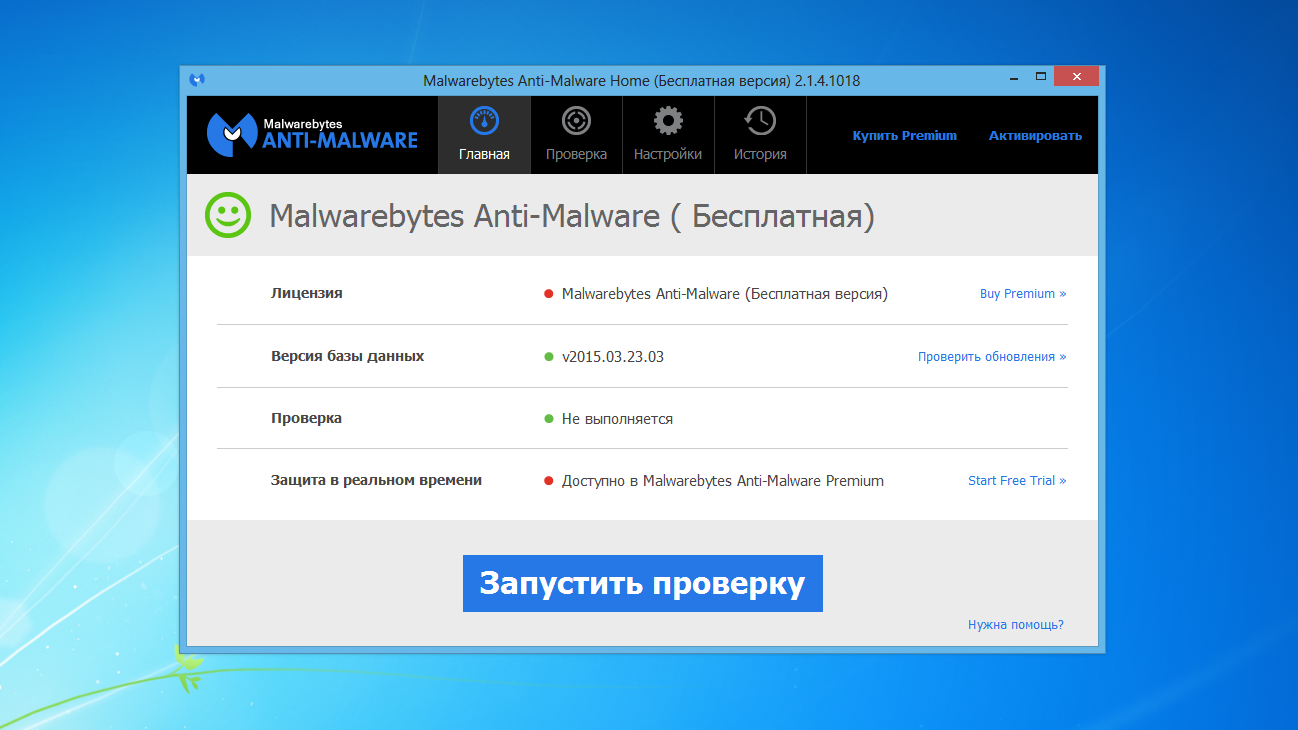This screenshot has width=1298, height=730.
Task: Click the Malwarebytes Anti-Malware logo
Action: (x=312, y=135)
